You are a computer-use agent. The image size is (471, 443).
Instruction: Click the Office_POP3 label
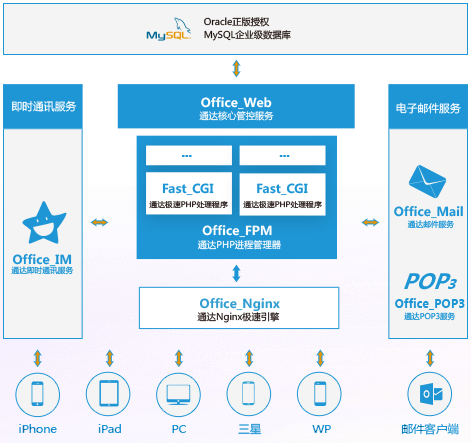click(x=429, y=304)
